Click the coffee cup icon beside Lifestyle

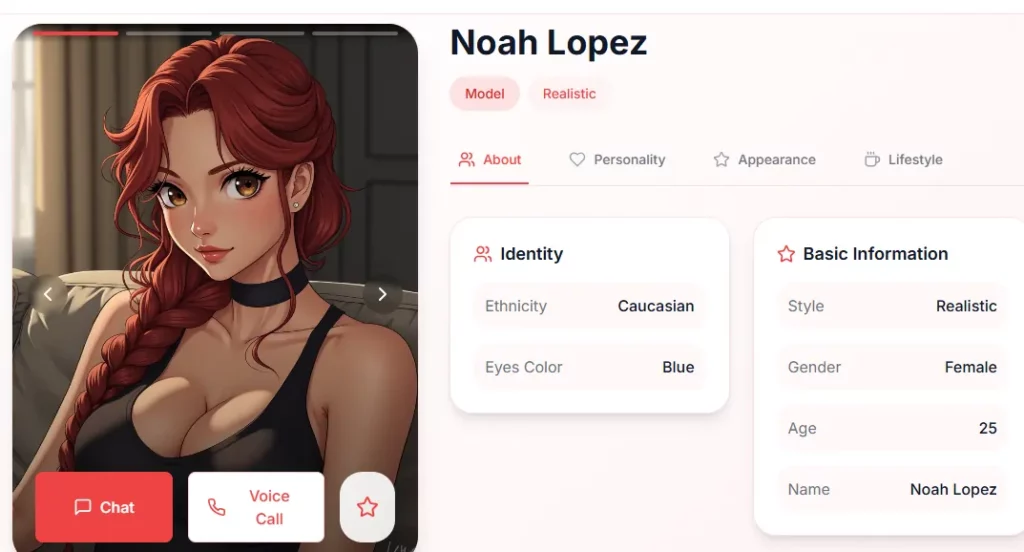tap(872, 159)
